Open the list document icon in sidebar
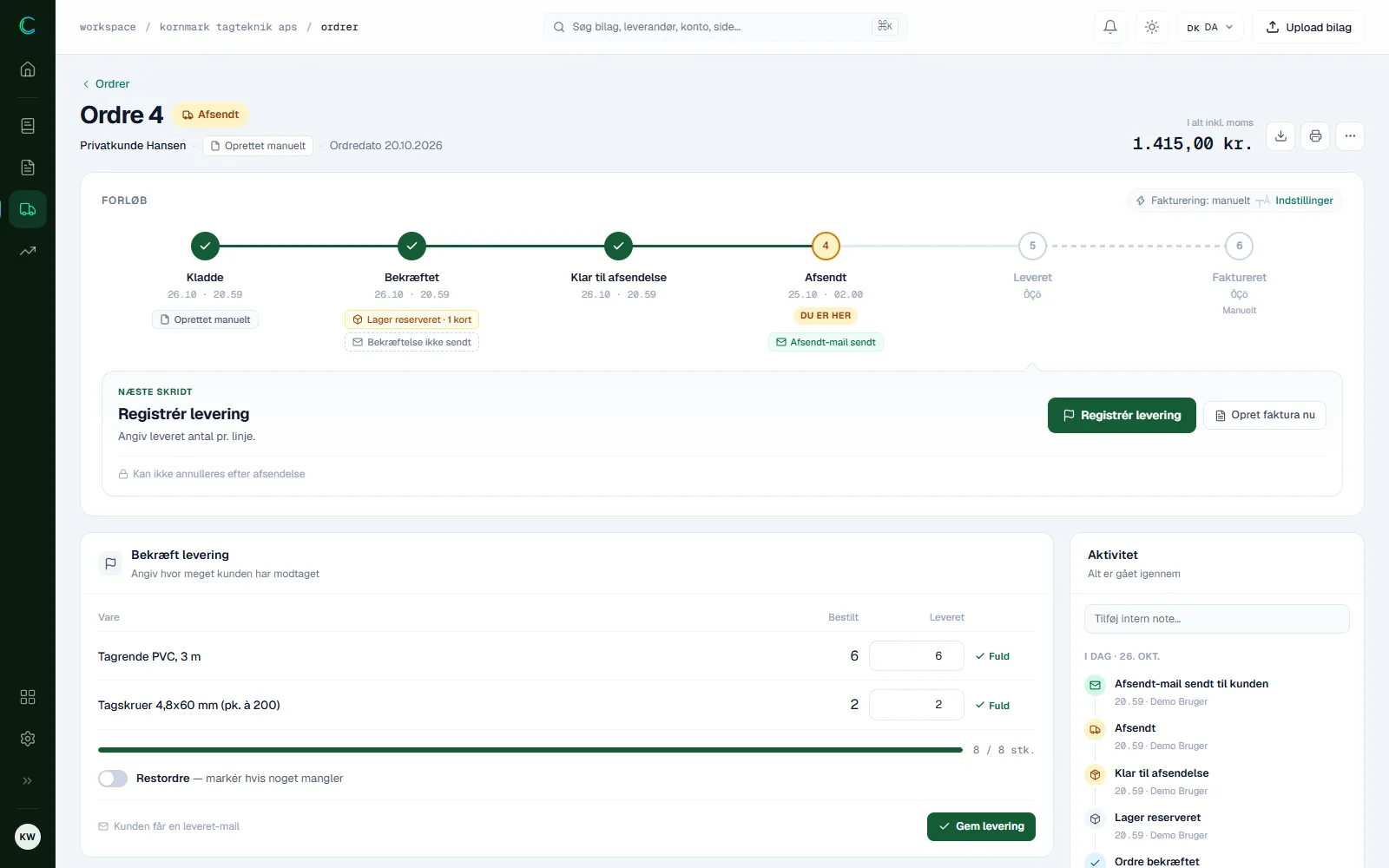Screen dimensions: 1389x868 point(28,126)
